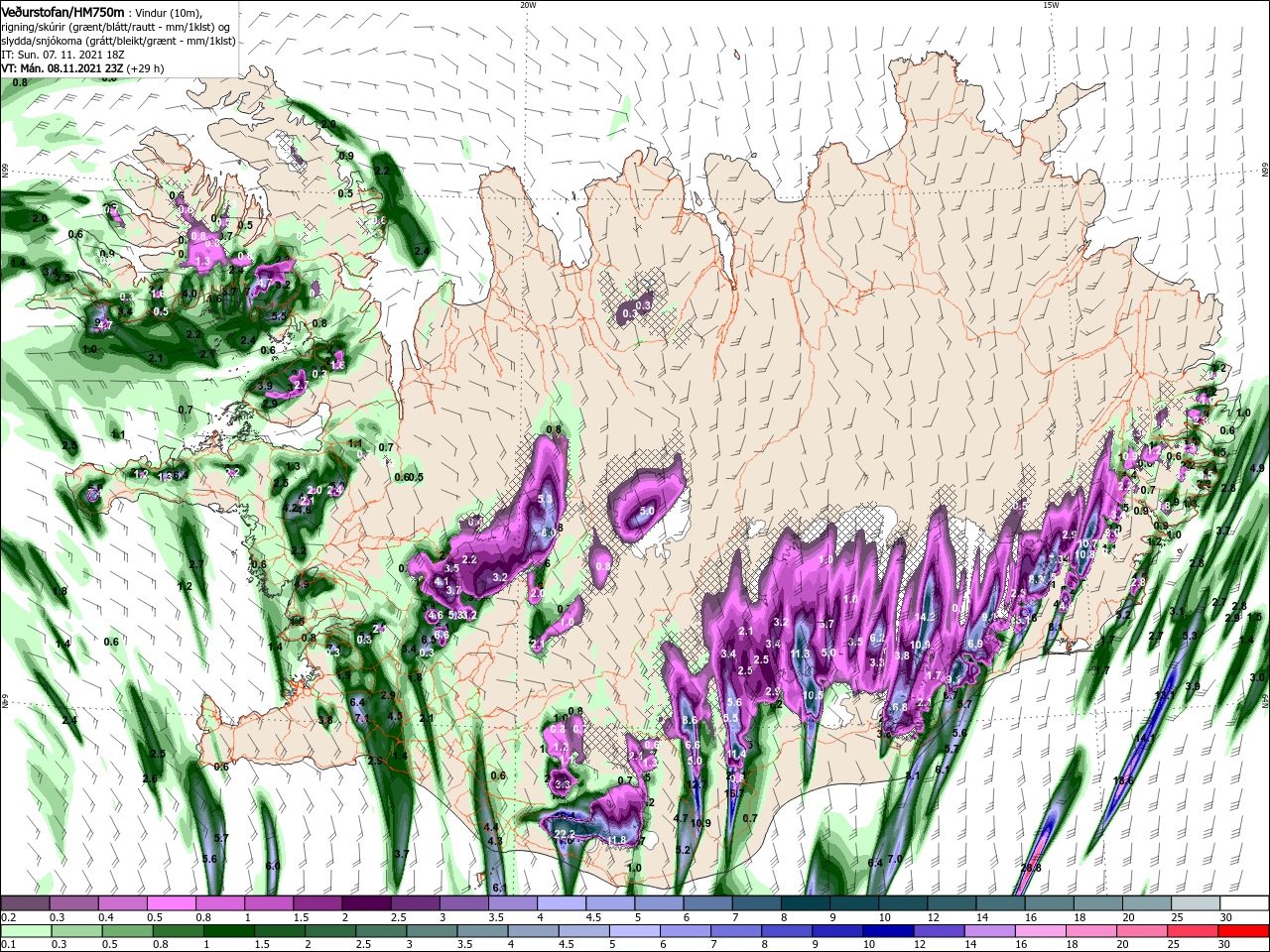The height and width of the screenshot is (952, 1270).
Task: Click the 8.6 precipitation value
Action: pos(692,720)
